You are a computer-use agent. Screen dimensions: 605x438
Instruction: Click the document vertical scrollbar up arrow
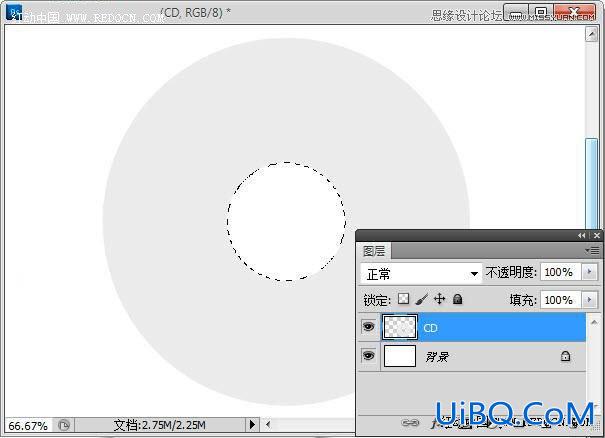[591, 34]
